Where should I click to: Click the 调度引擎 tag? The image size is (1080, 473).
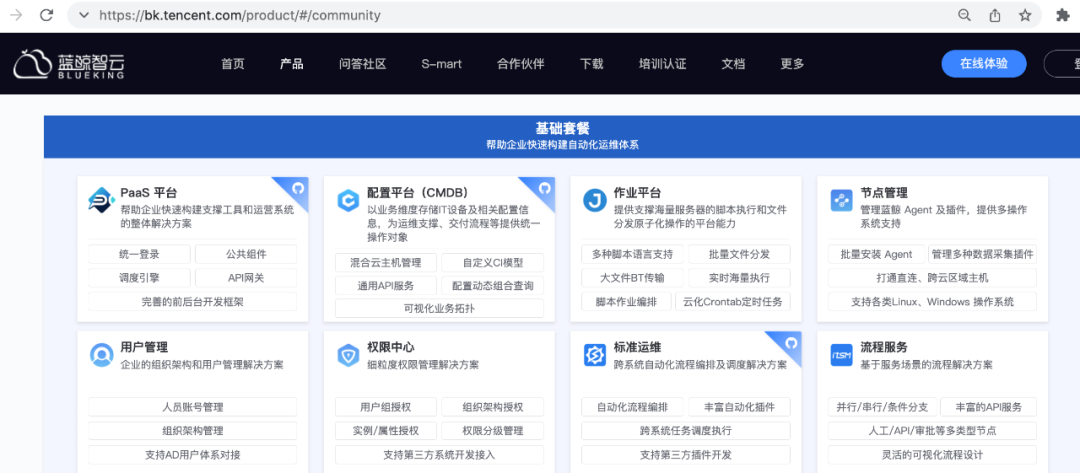[x=139, y=277]
